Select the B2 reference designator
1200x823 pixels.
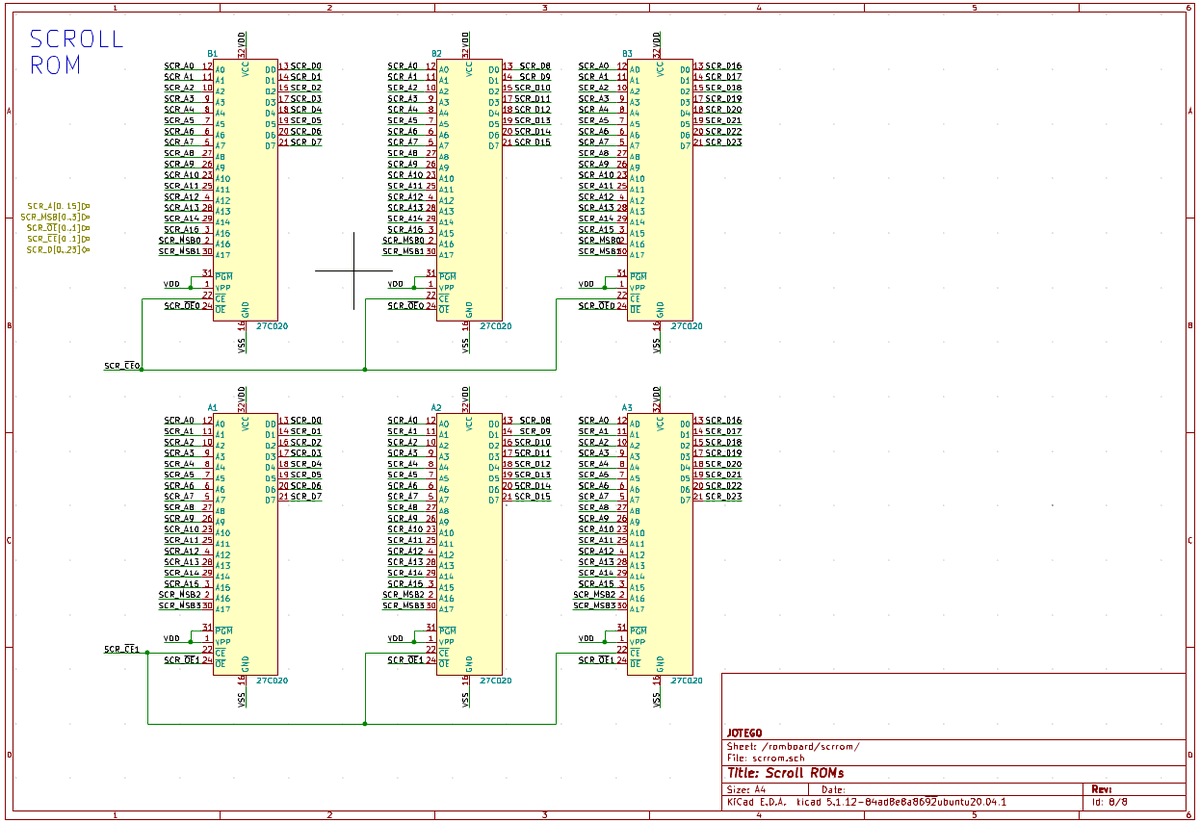(436, 53)
